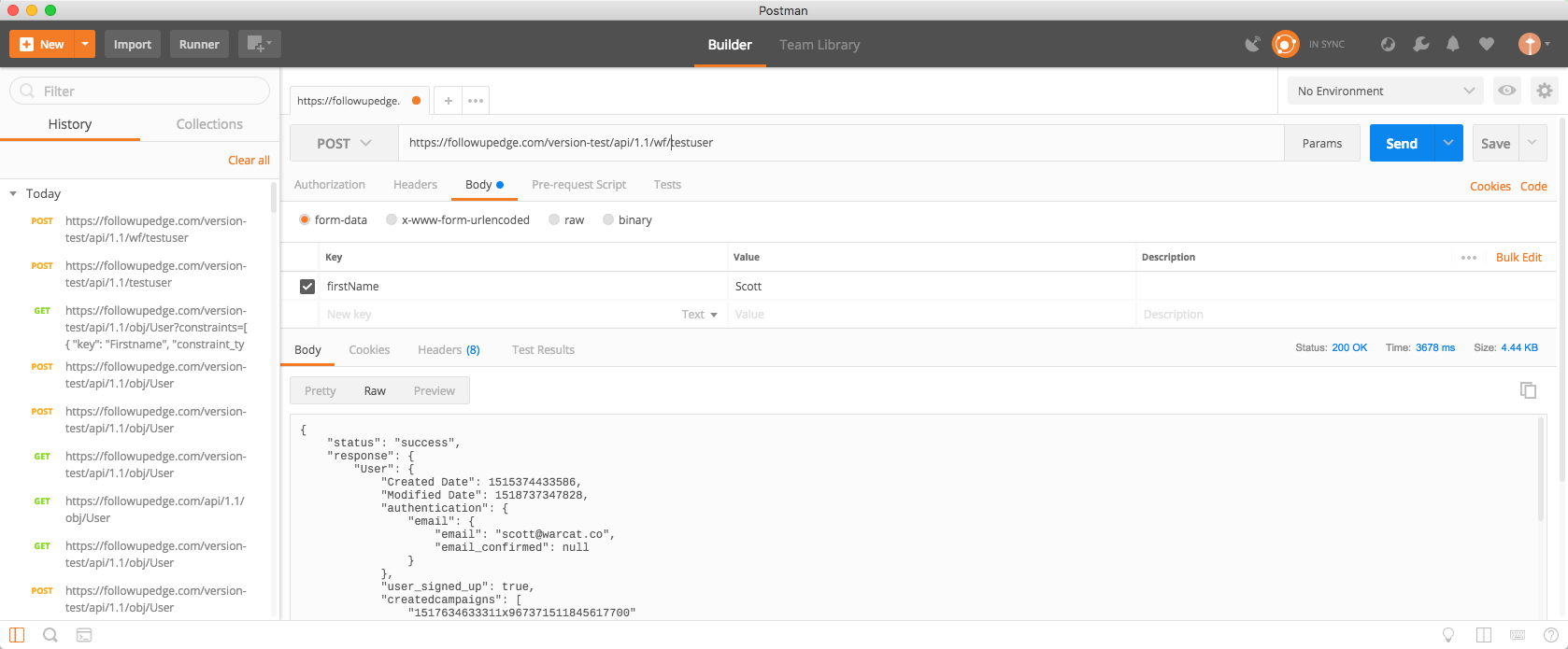Open the new window icon dropdown

pos(259,44)
